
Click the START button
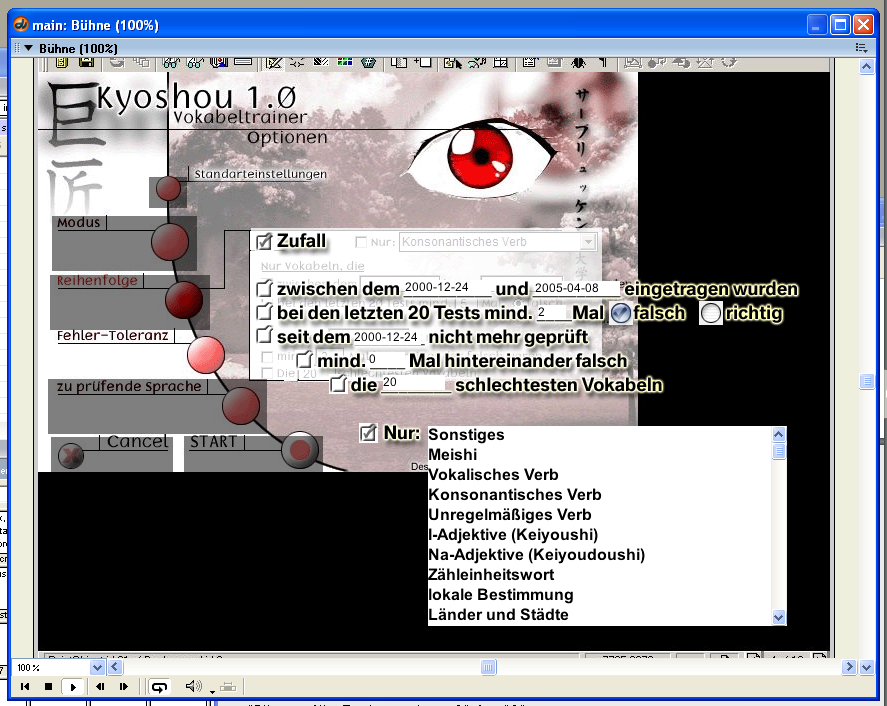pos(214,442)
